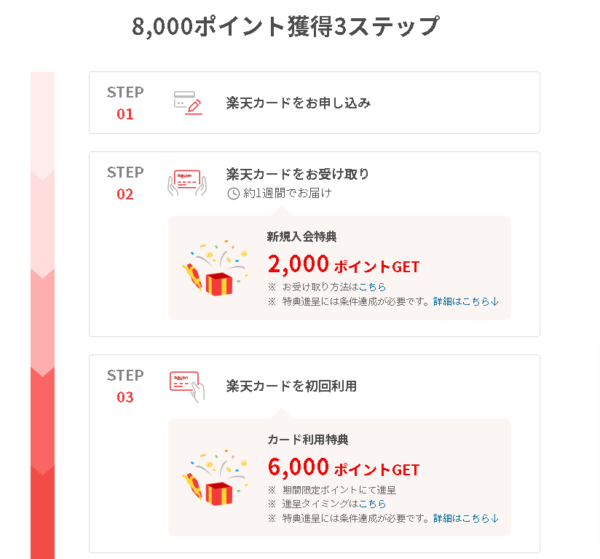This screenshot has width=600, height=559.
Task: Click 楽天カードをお受け取り heading
Action: (297, 174)
